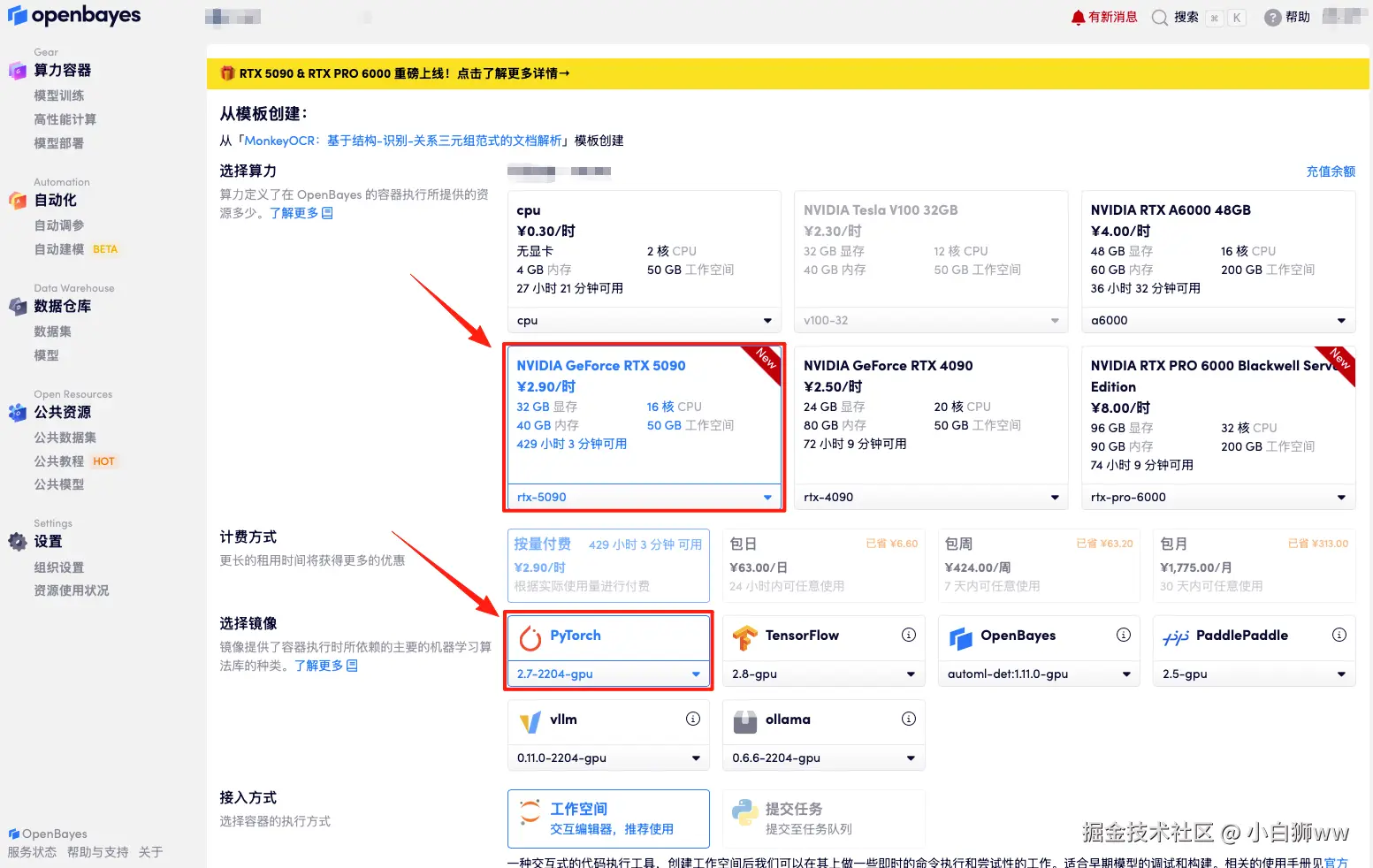1373x868 pixels.
Task: Open the help question mark icon
Action: click(x=1272, y=18)
